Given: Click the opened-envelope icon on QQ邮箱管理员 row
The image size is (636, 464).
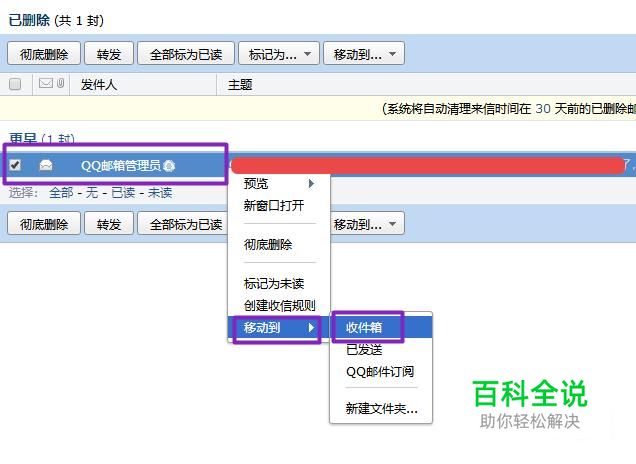Looking at the screenshot, I should pos(46,165).
